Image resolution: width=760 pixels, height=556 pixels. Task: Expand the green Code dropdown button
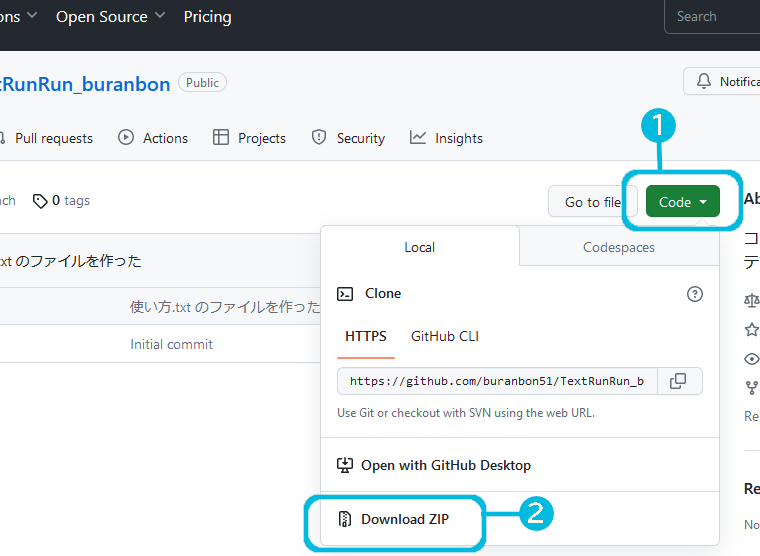pyautogui.click(x=682, y=202)
